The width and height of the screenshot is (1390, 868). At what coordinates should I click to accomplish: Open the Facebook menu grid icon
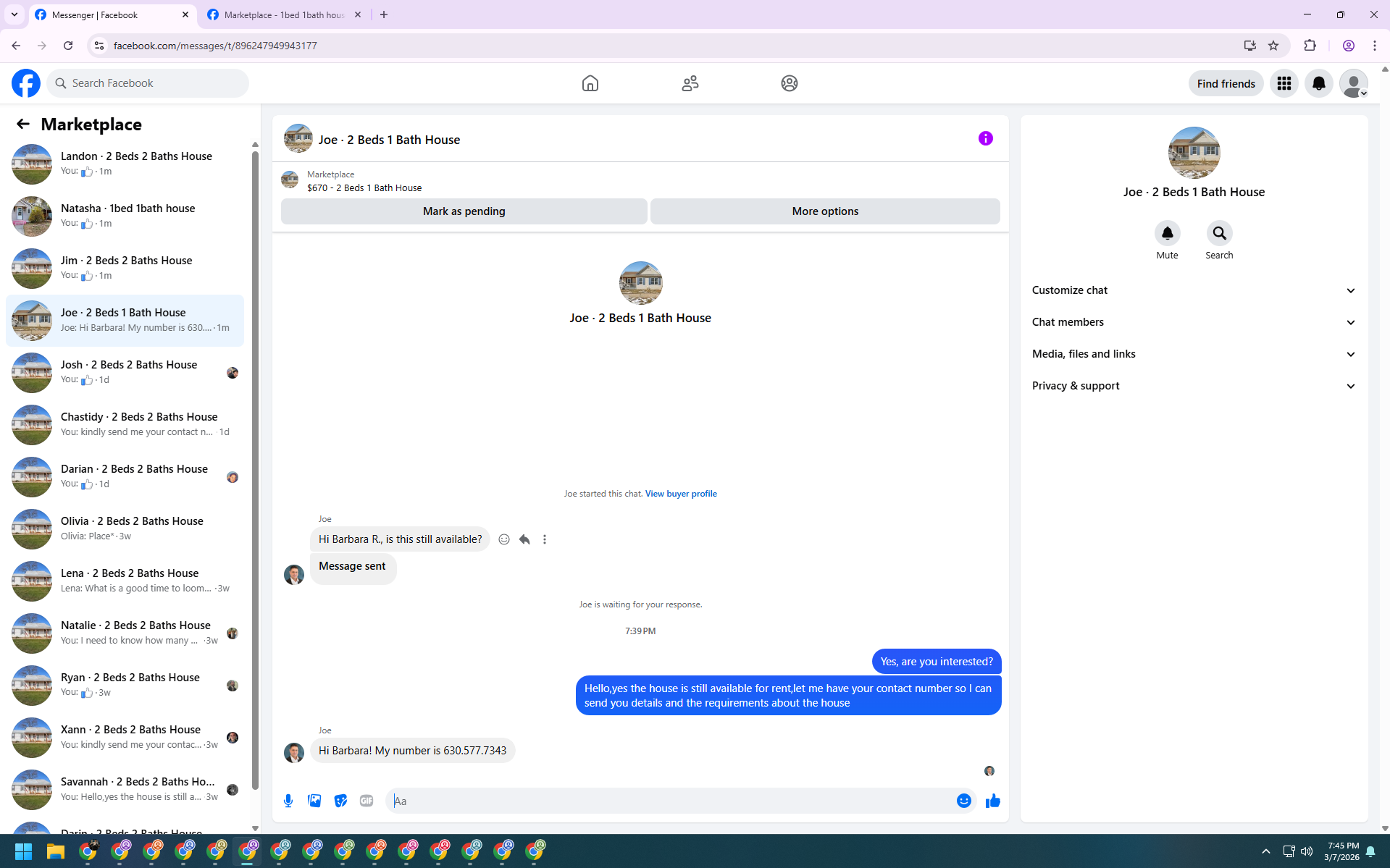pyautogui.click(x=1284, y=83)
